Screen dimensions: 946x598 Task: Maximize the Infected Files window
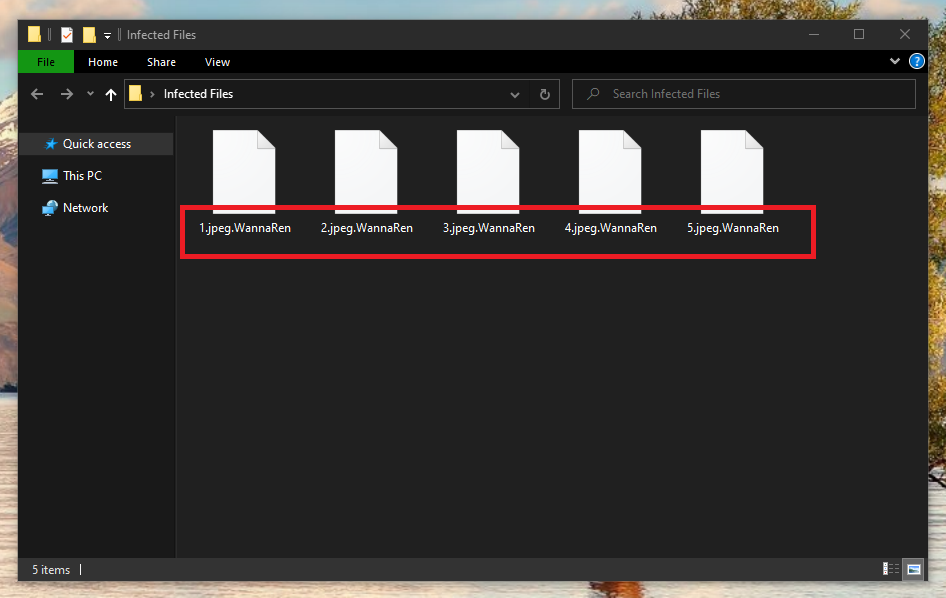859,34
